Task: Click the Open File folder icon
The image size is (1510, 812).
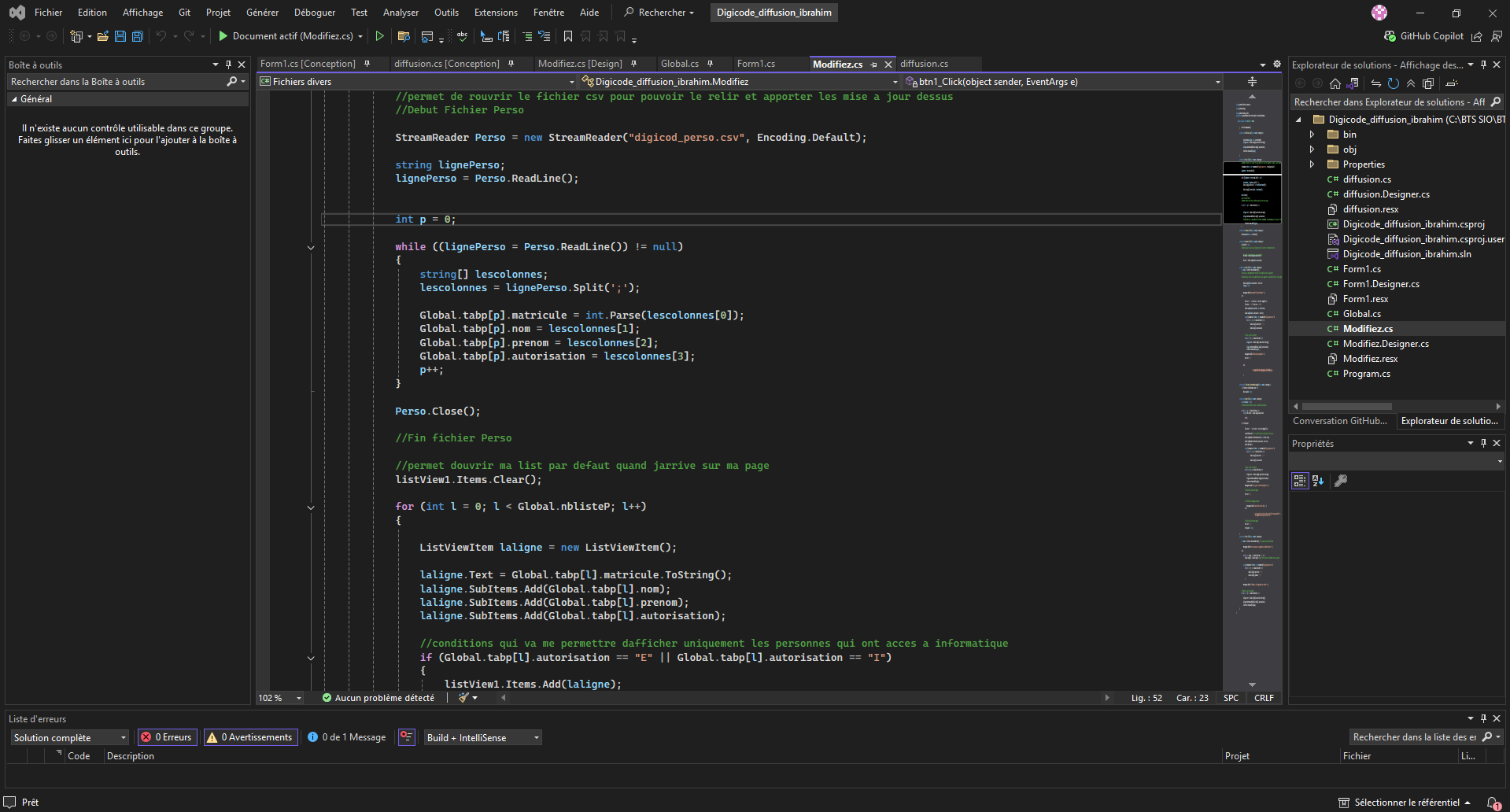Action: click(x=102, y=36)
